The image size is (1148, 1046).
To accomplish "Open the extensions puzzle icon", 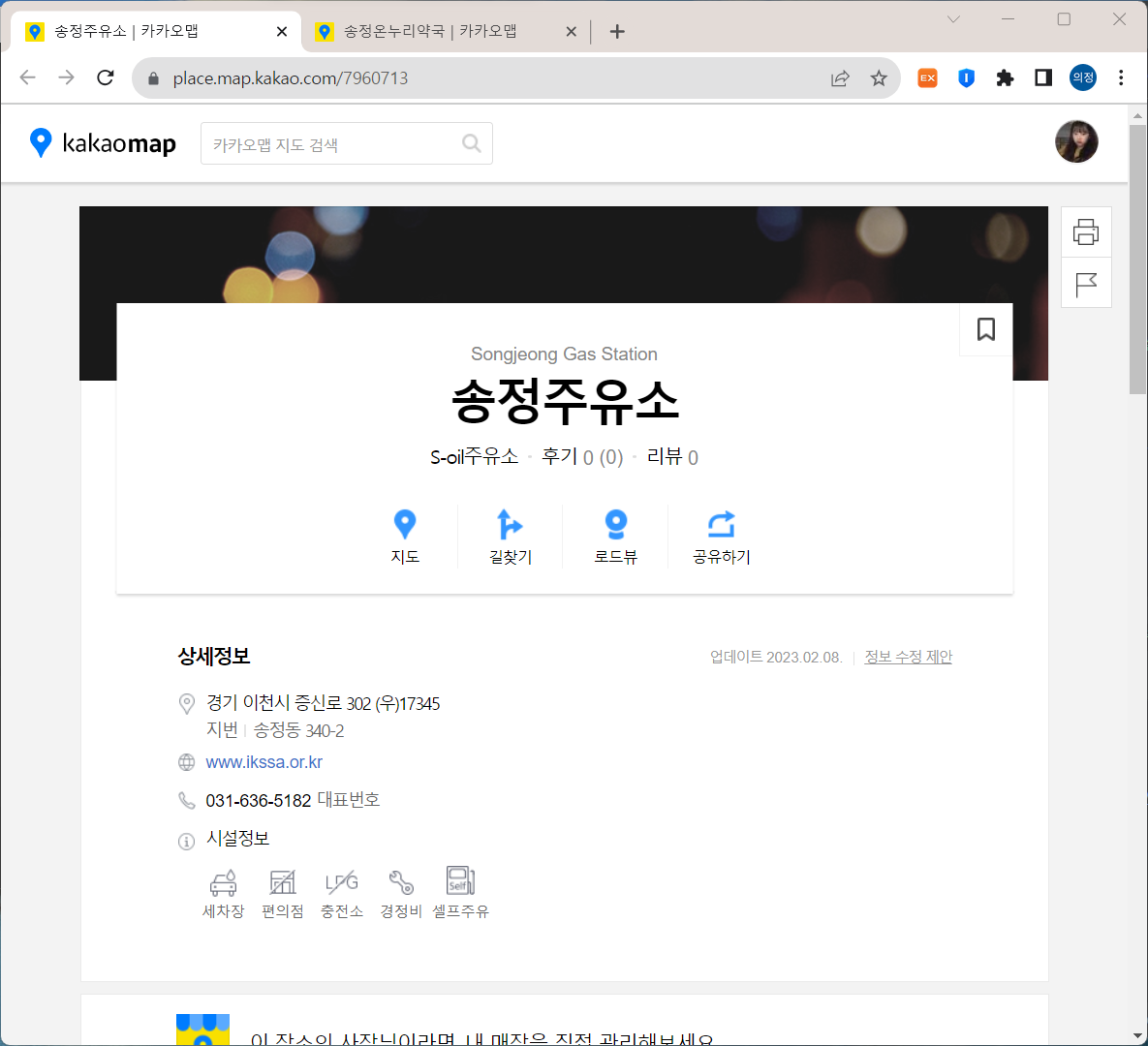I will click(x=1006, y=77).
